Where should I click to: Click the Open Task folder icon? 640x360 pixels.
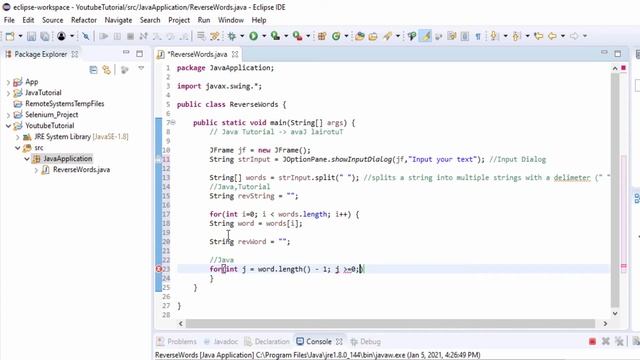click(x=373, y=36)
